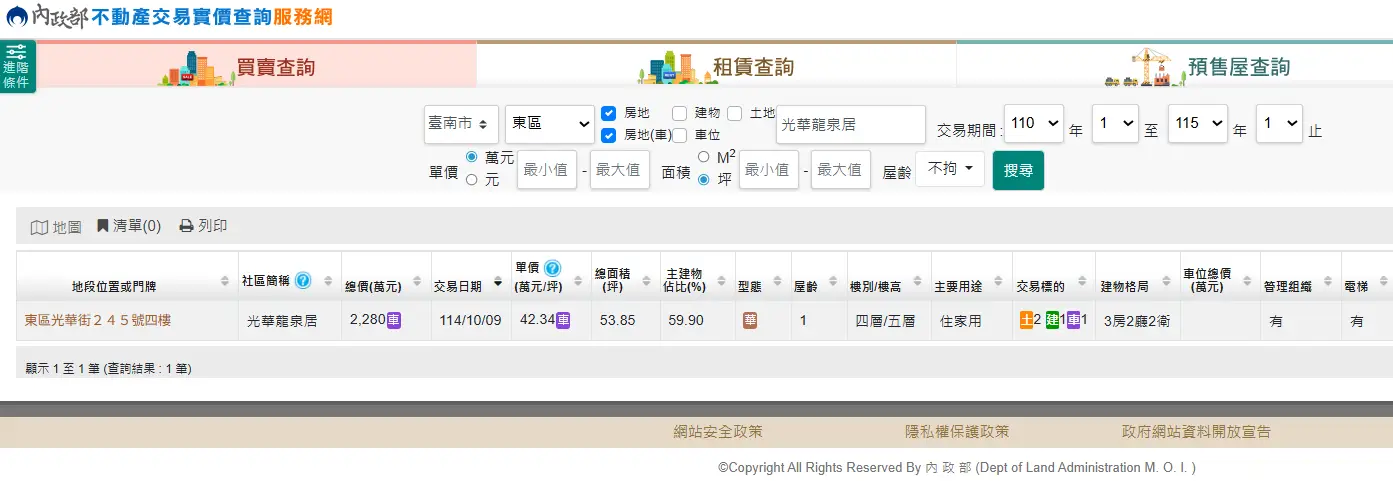Select the M² area radio button
The image size is (1393, 481).
704,157
